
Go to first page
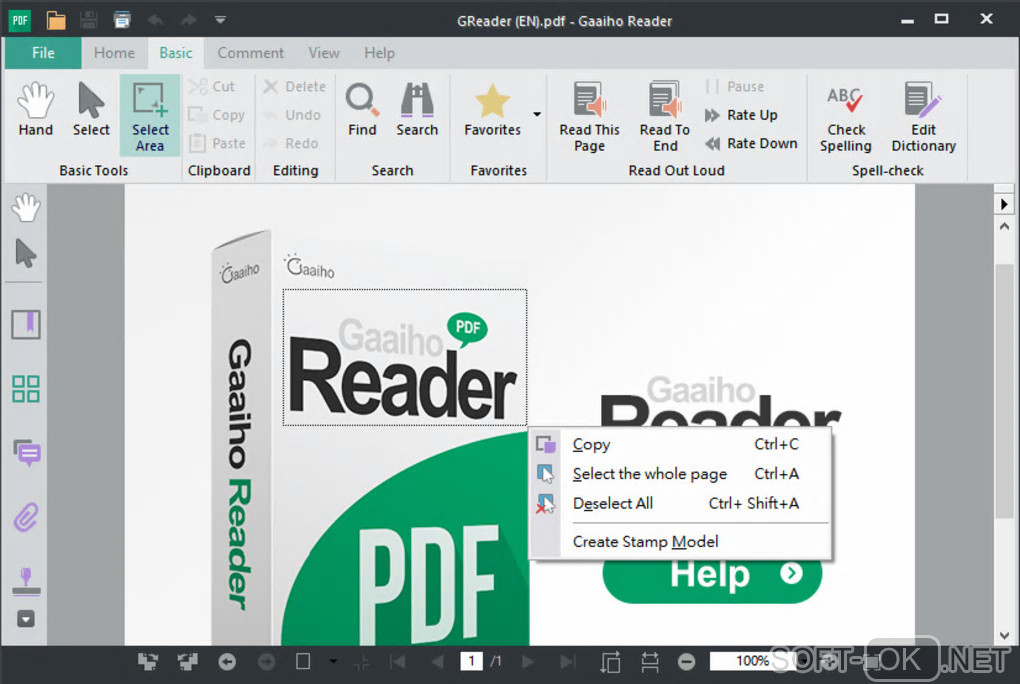coord(397,662)
